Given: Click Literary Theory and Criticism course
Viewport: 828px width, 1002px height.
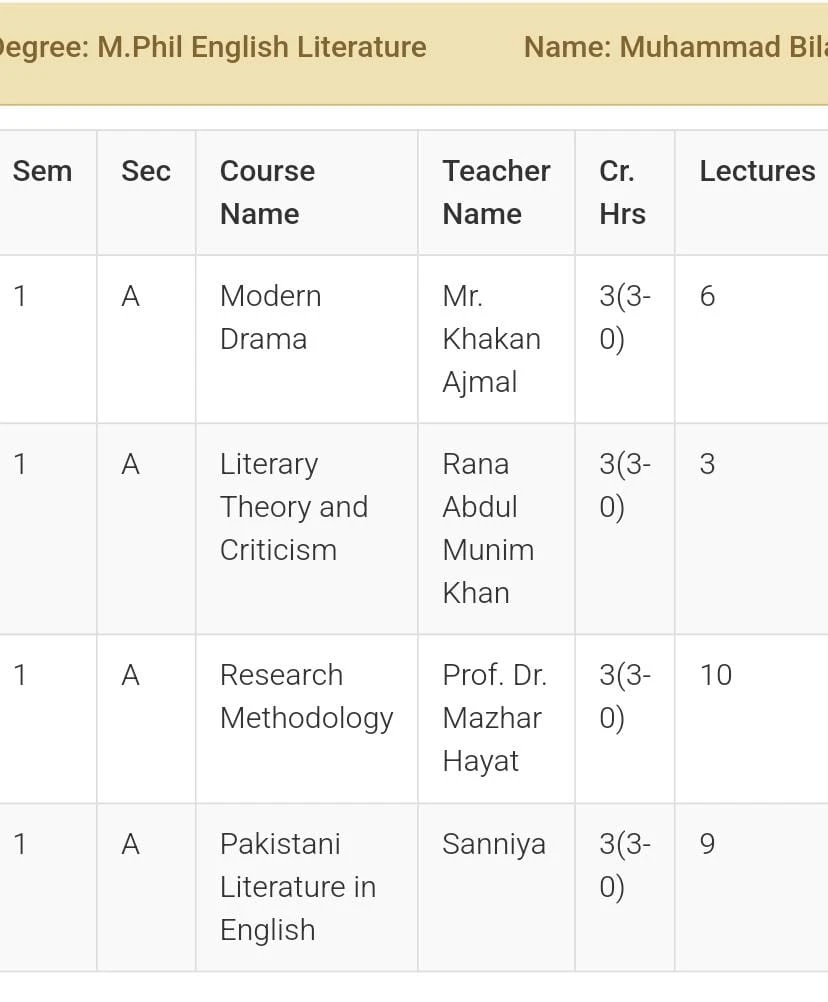Looking at the screenshot, I should pos(294,507).
